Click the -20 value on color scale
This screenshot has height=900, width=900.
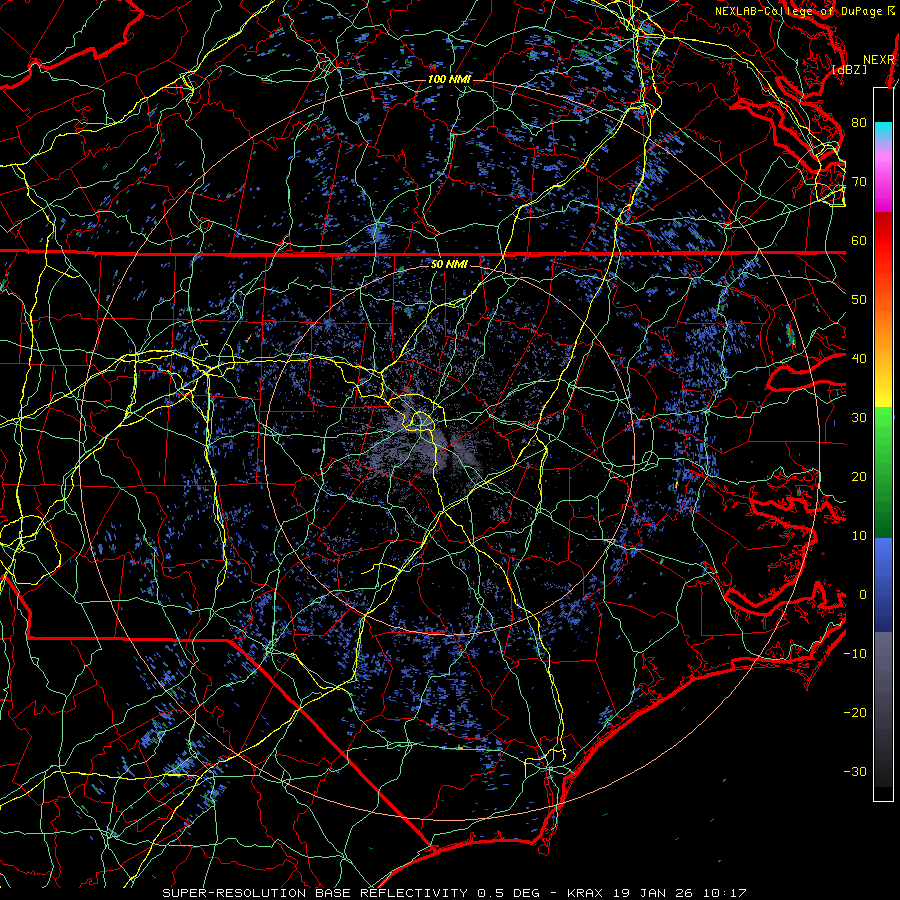click(855, 713)
